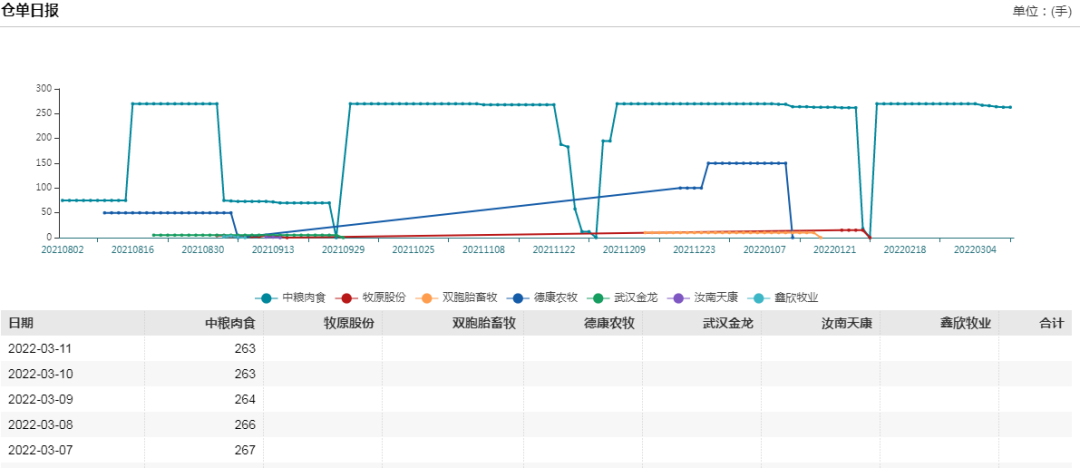Viewport: 1080px width, 468px height.
Task: Click x-axis label 20210802
Action: tap(62, 250)
